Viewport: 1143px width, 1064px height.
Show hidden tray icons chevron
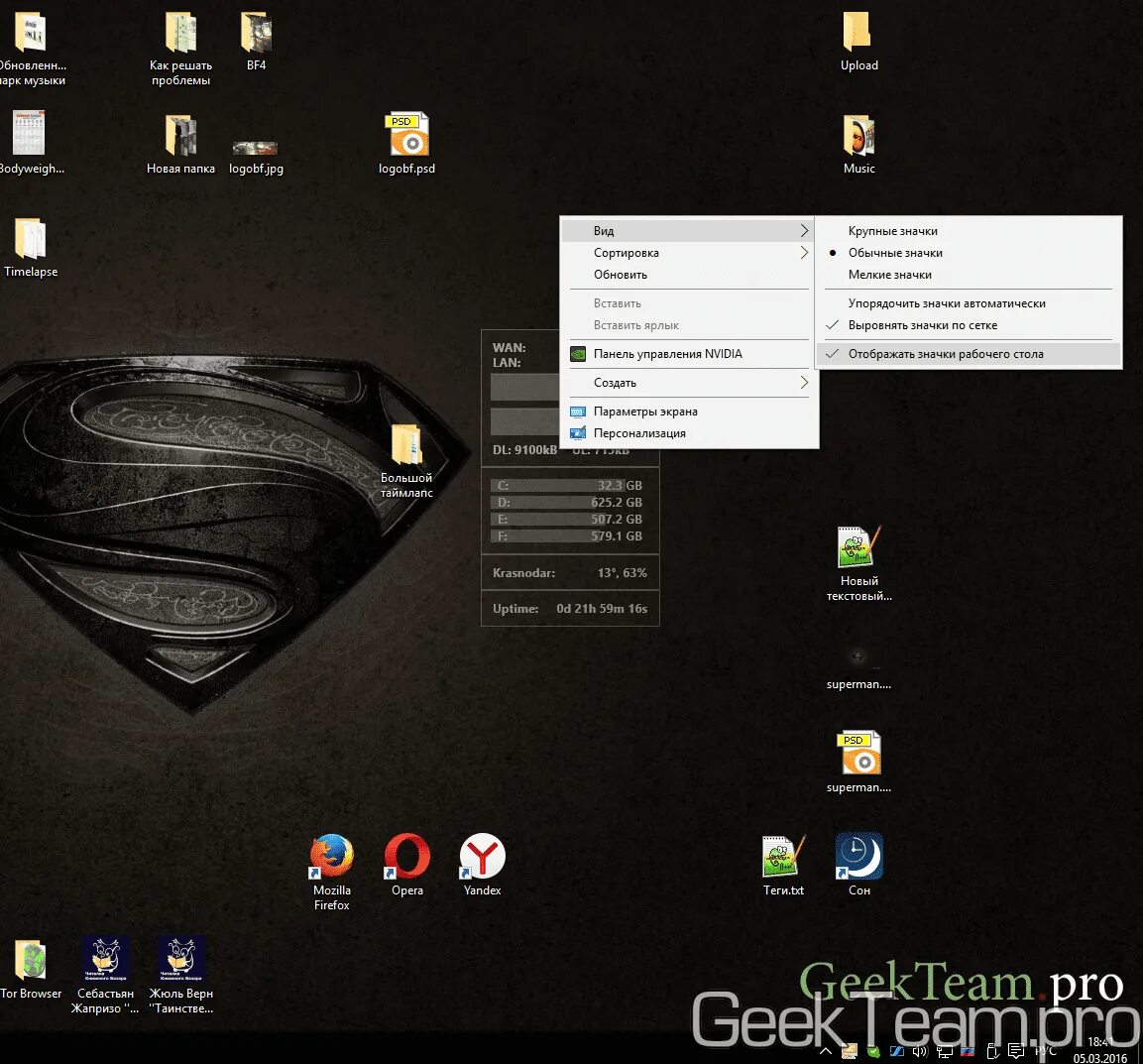(826, 1051)
